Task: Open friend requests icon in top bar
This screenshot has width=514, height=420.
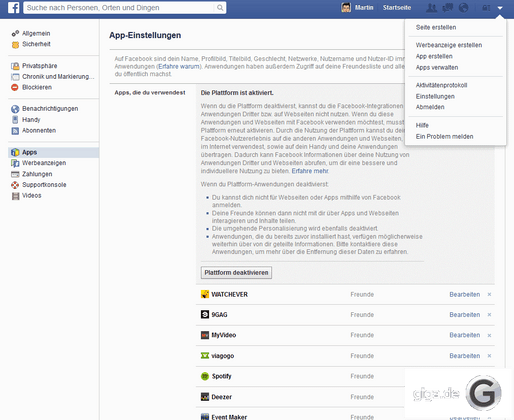Action: click(x=431, y=7)
